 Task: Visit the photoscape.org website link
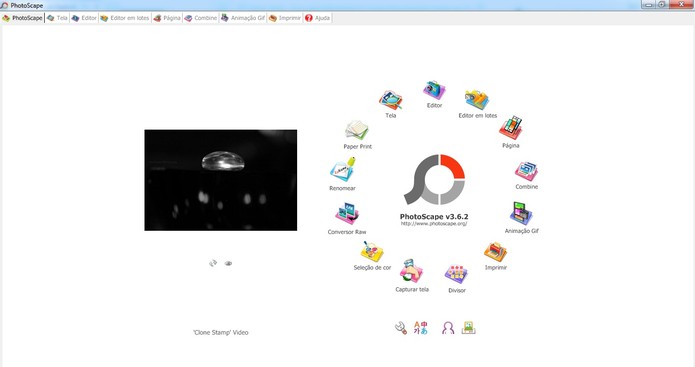point(434,223)
